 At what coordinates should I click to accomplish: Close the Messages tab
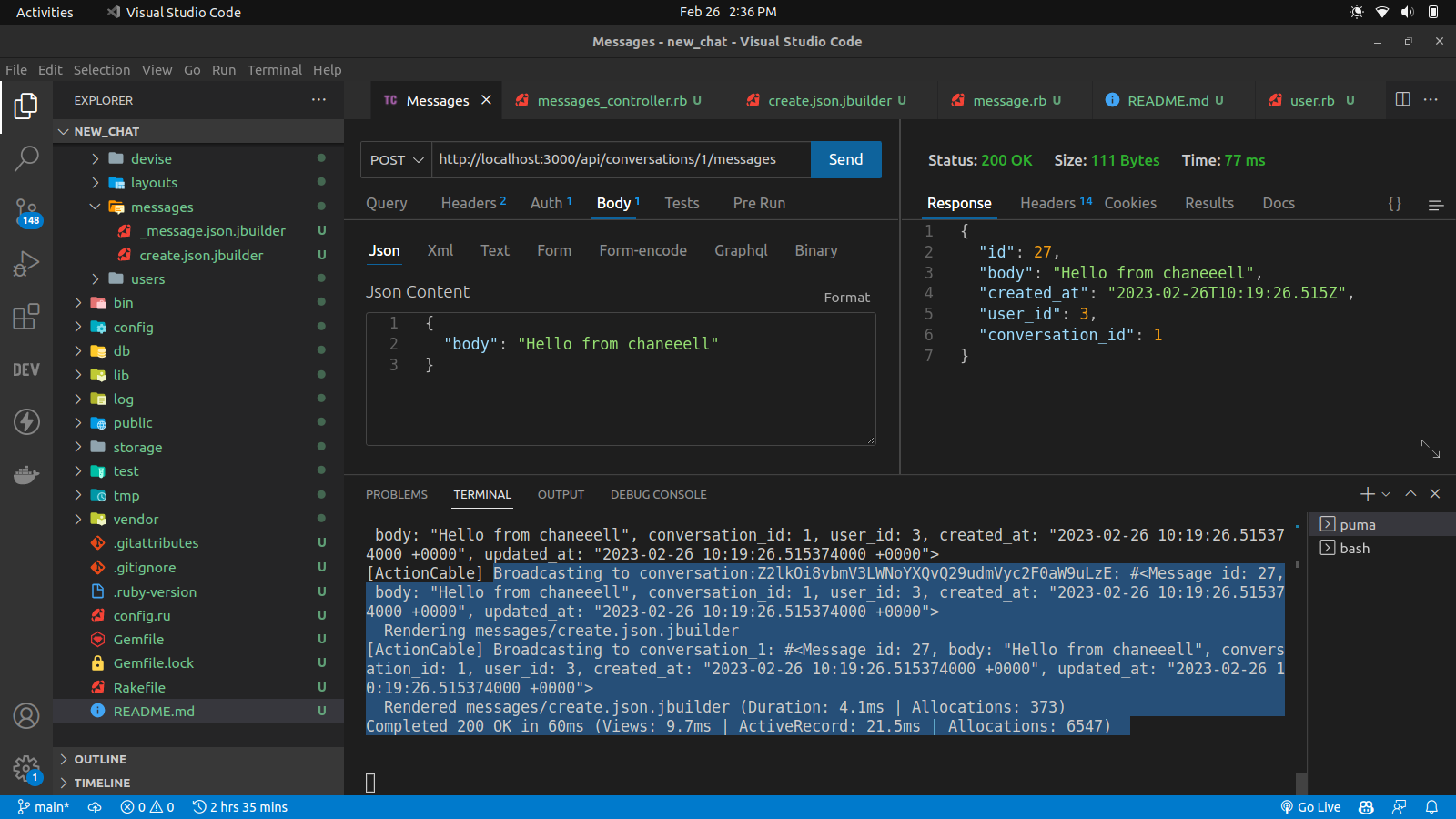tap(486, 100)
